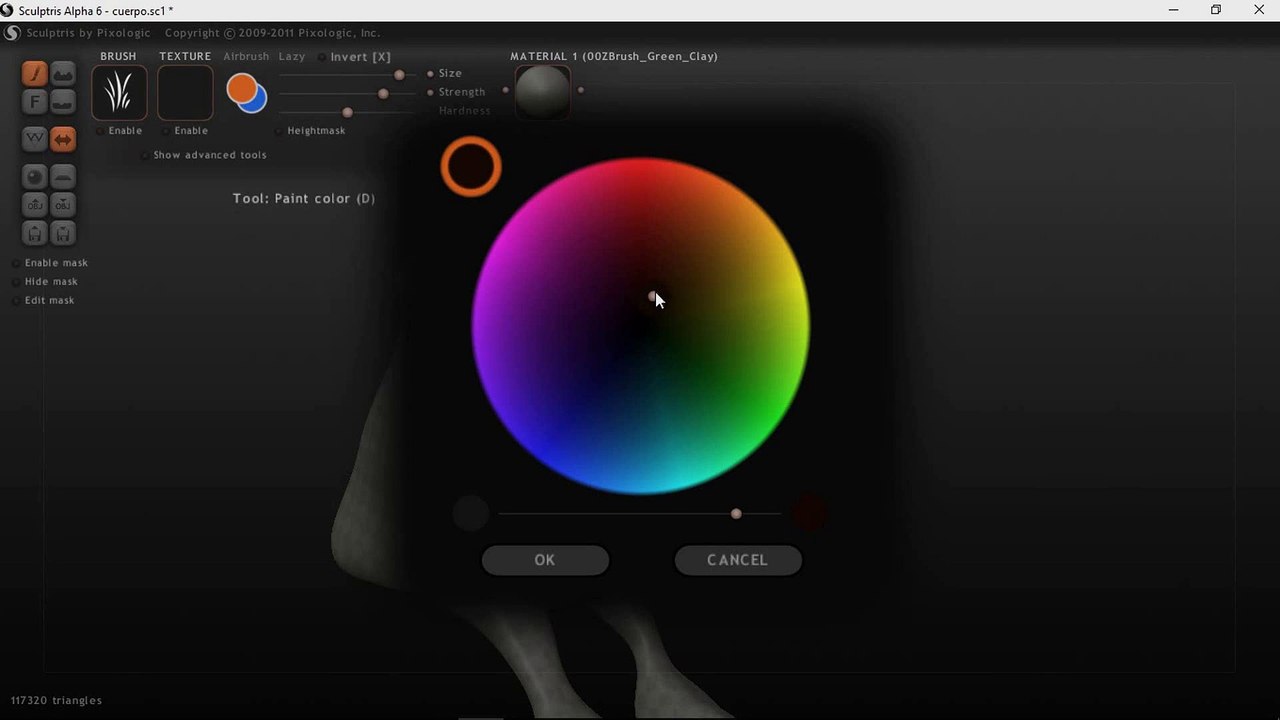Screen dimensions: 1280x720
Task: Click "Sculptris by Pixologic" header text
Action: tap(88, 33)
